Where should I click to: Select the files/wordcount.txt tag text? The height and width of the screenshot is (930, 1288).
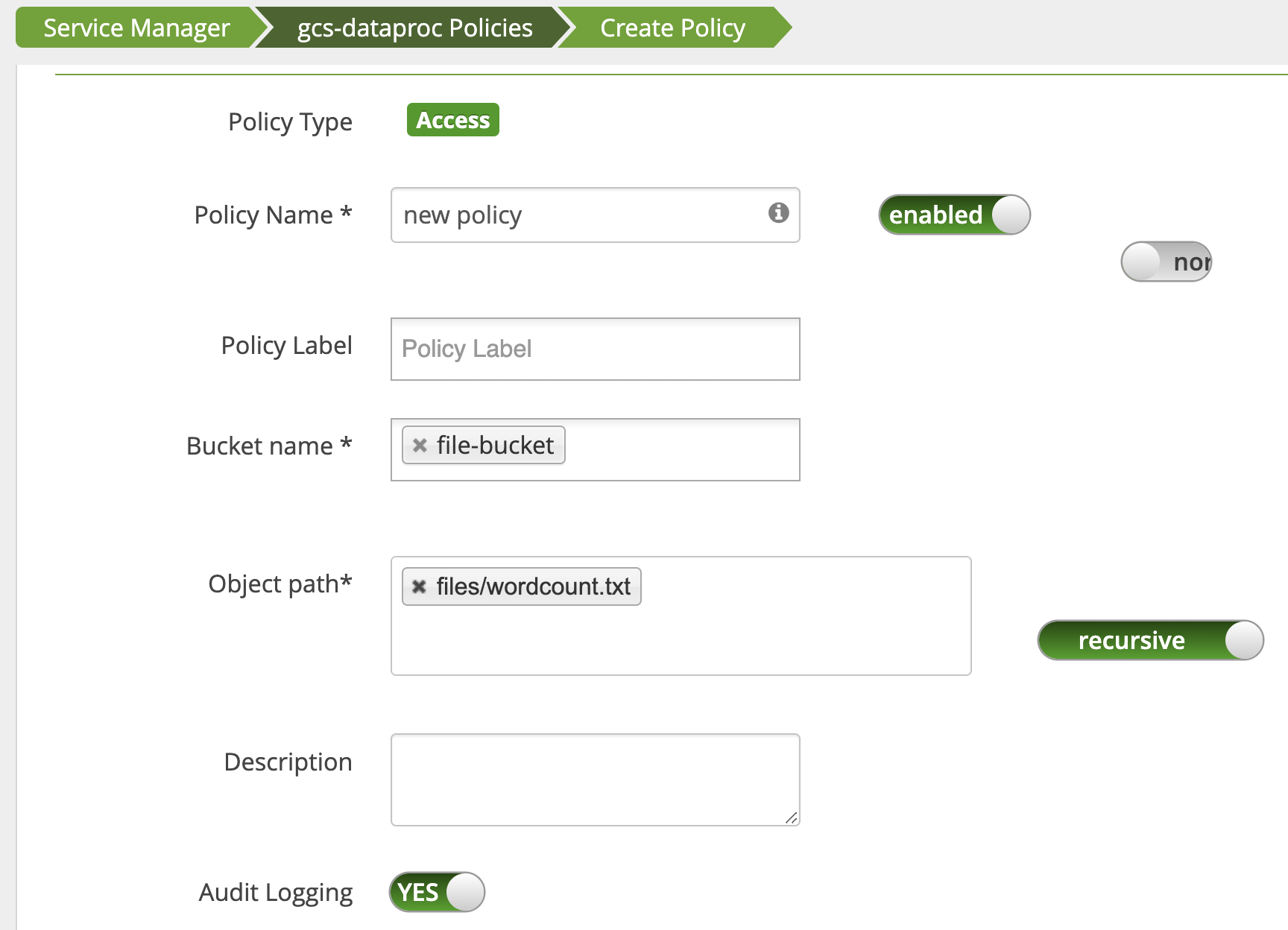pos(533,587)
